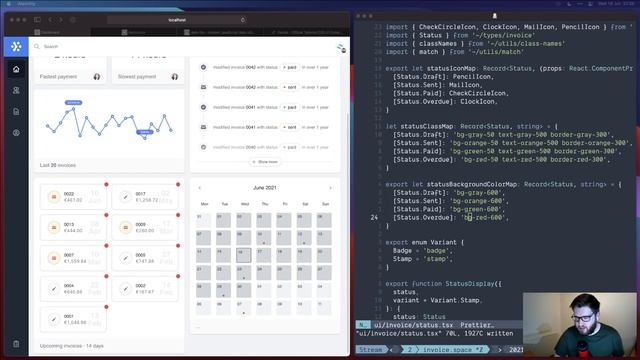Screen dimensions: 640x360
Task: Click the checkmark icon on invoice 0004
Action: pos(53,289)
